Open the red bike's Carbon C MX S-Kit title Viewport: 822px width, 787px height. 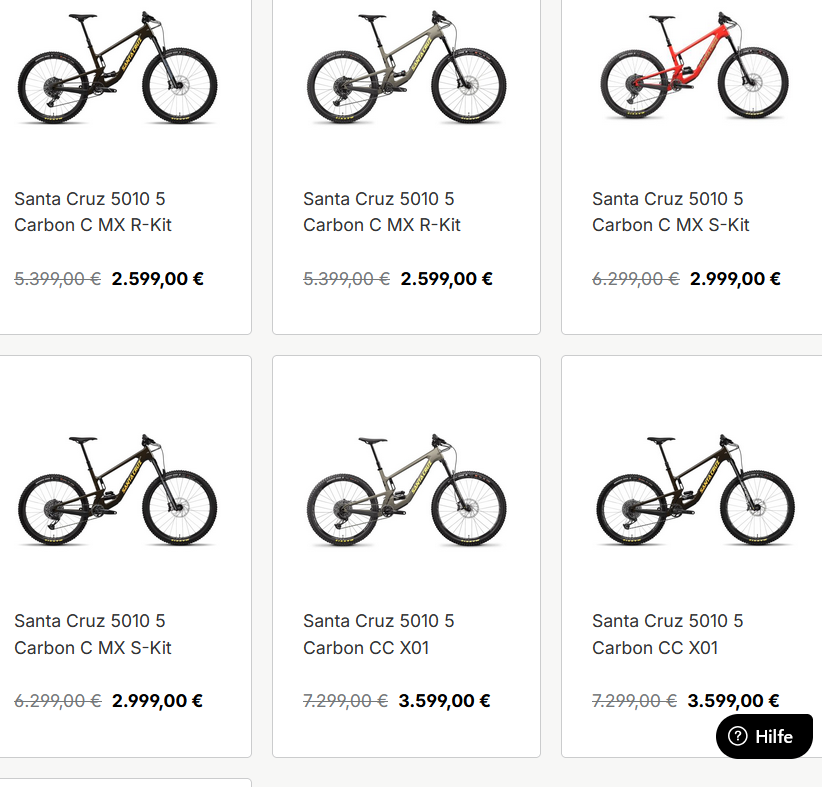670,212
